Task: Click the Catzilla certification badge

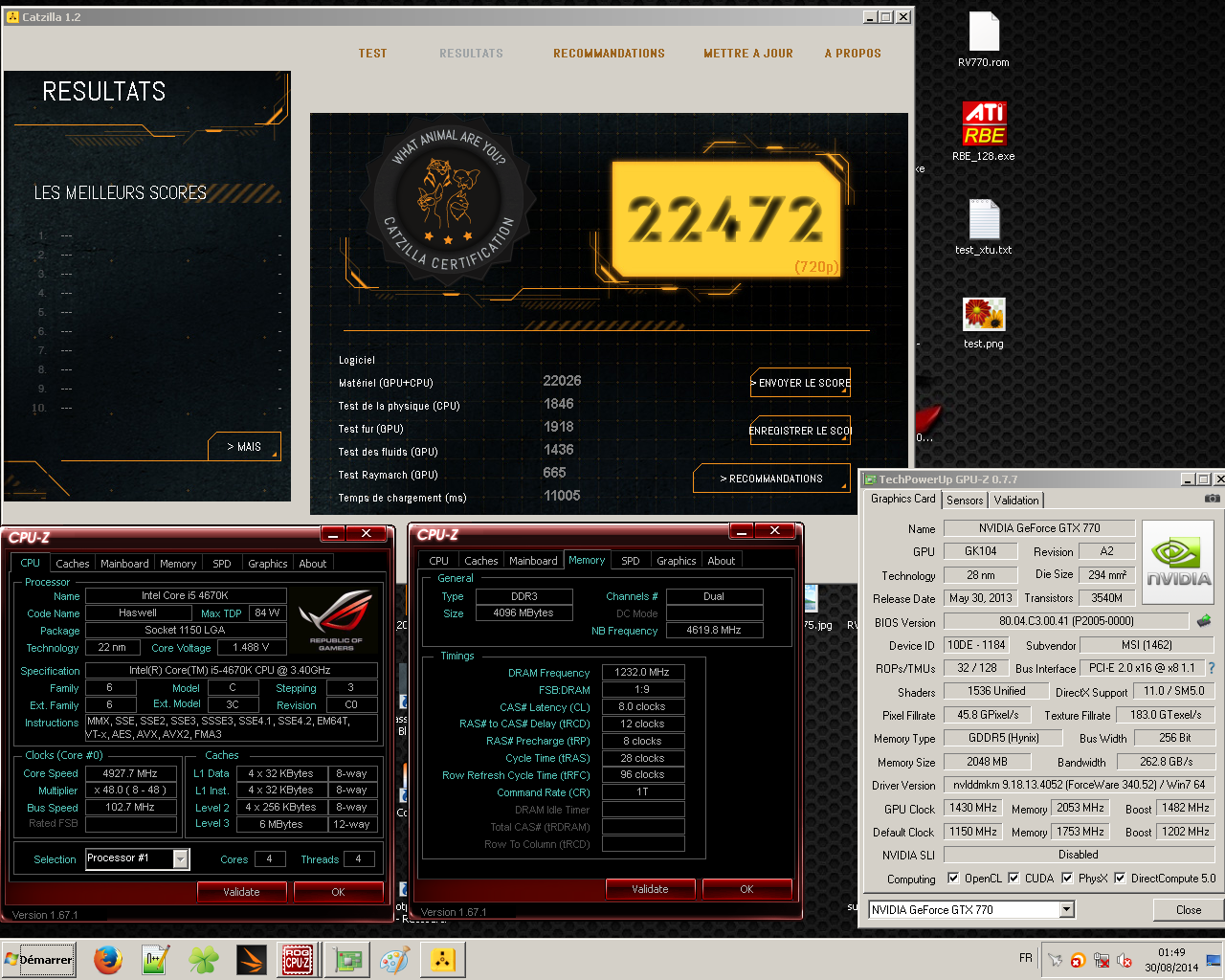Action: [x=448, y=199]
